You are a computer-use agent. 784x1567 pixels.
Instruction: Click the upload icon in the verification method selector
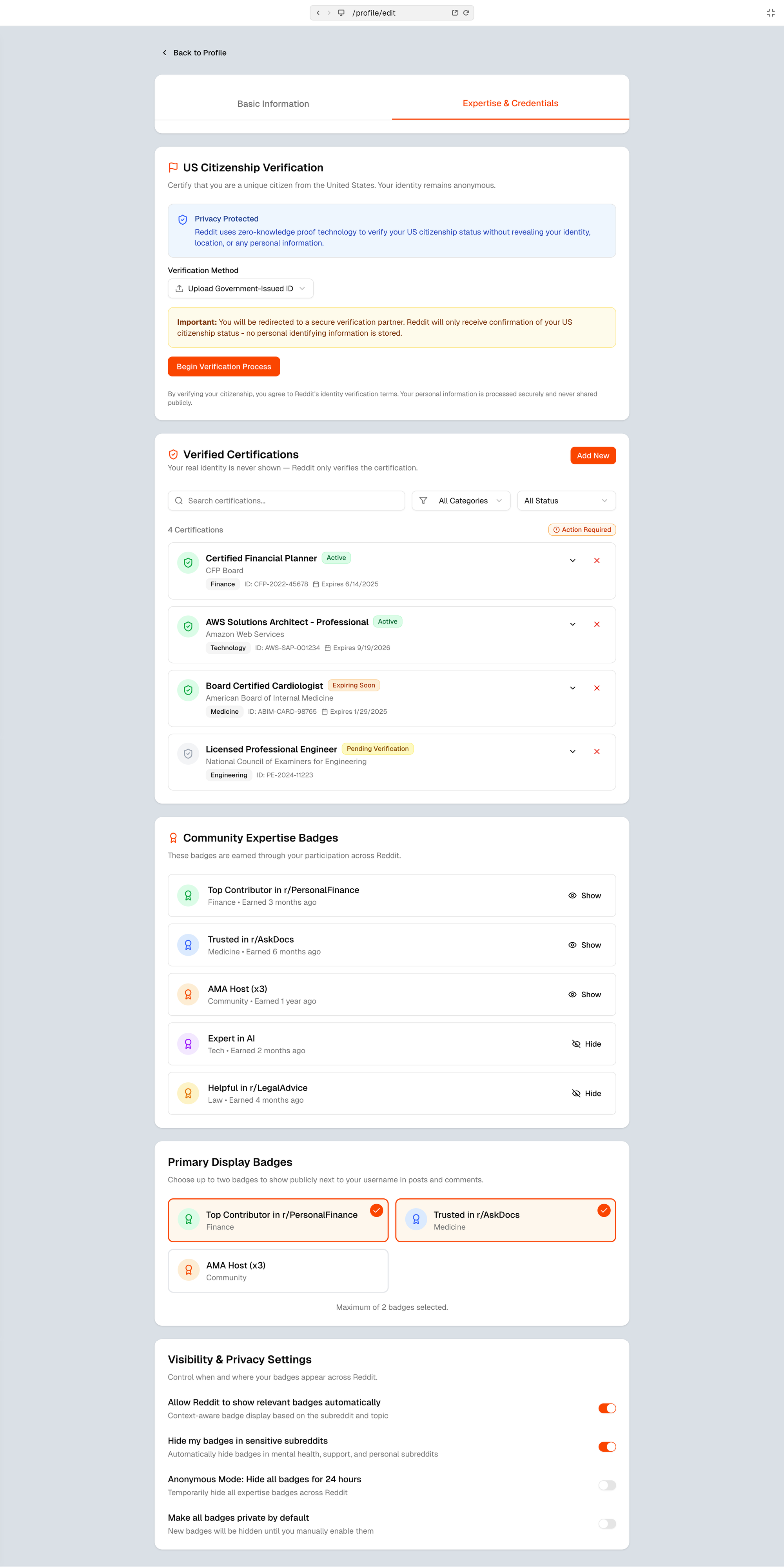[180, 288]
